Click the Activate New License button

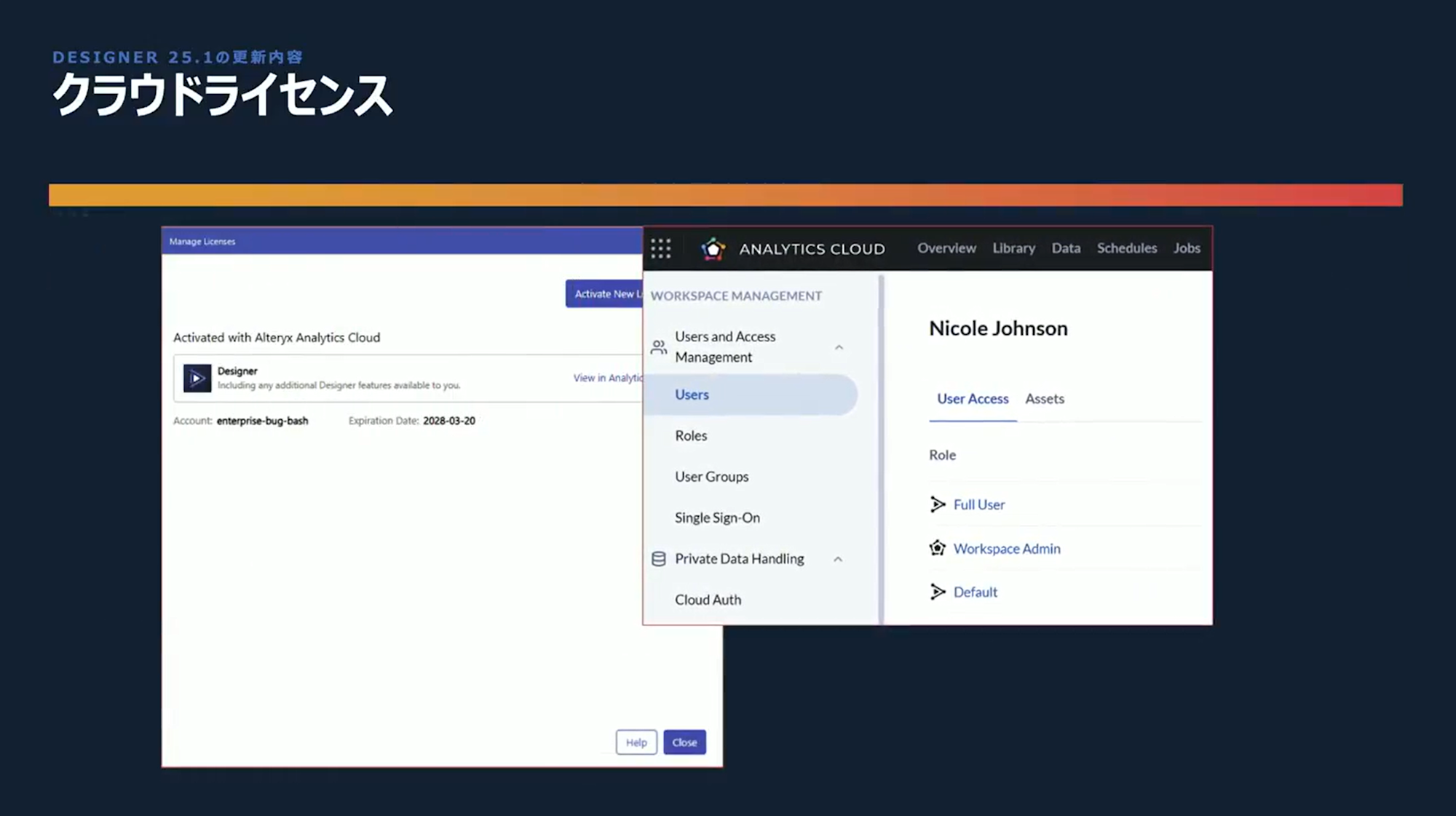click(x=604, y=294)
